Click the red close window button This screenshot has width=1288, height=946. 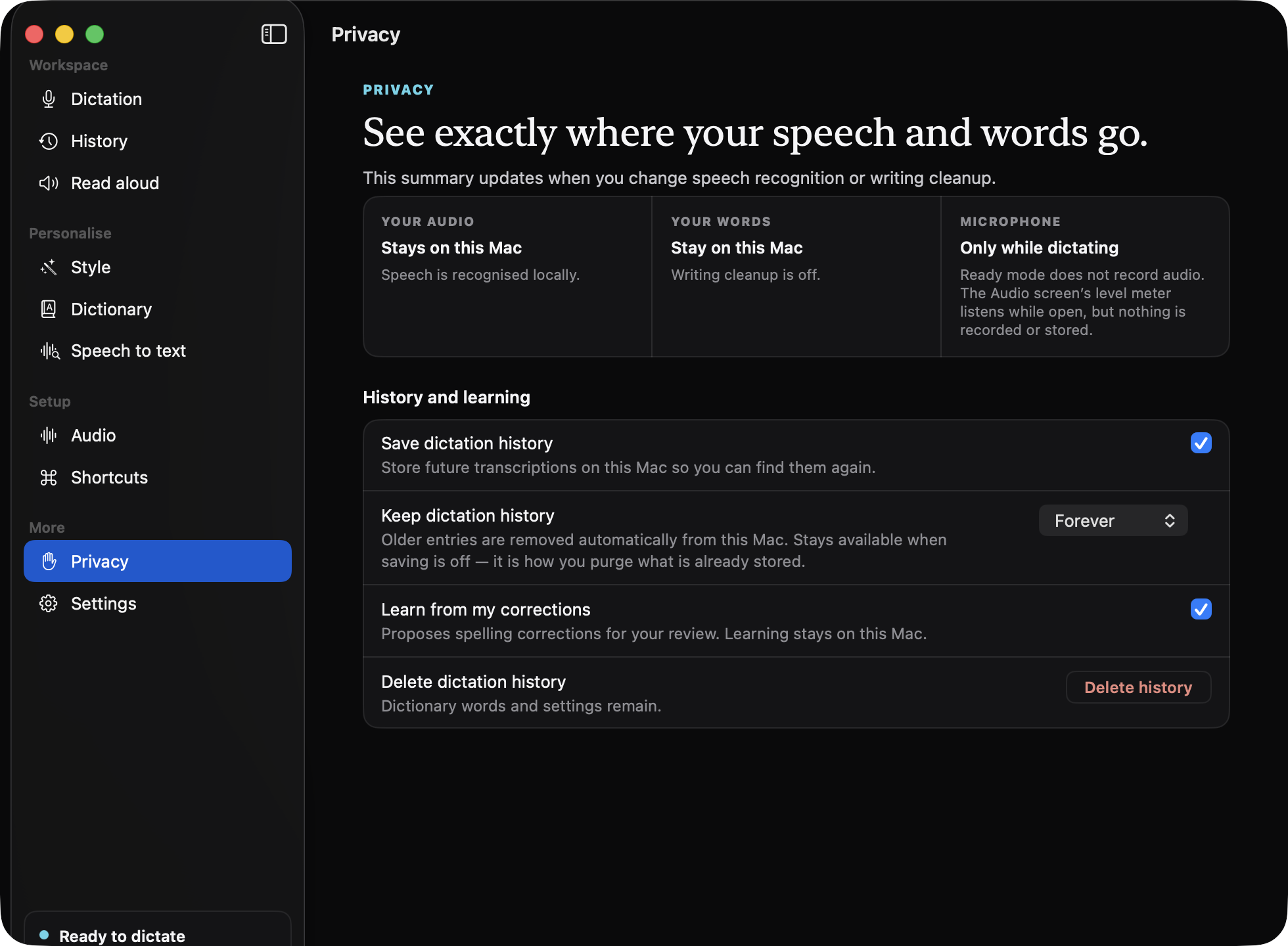point(34,34)
